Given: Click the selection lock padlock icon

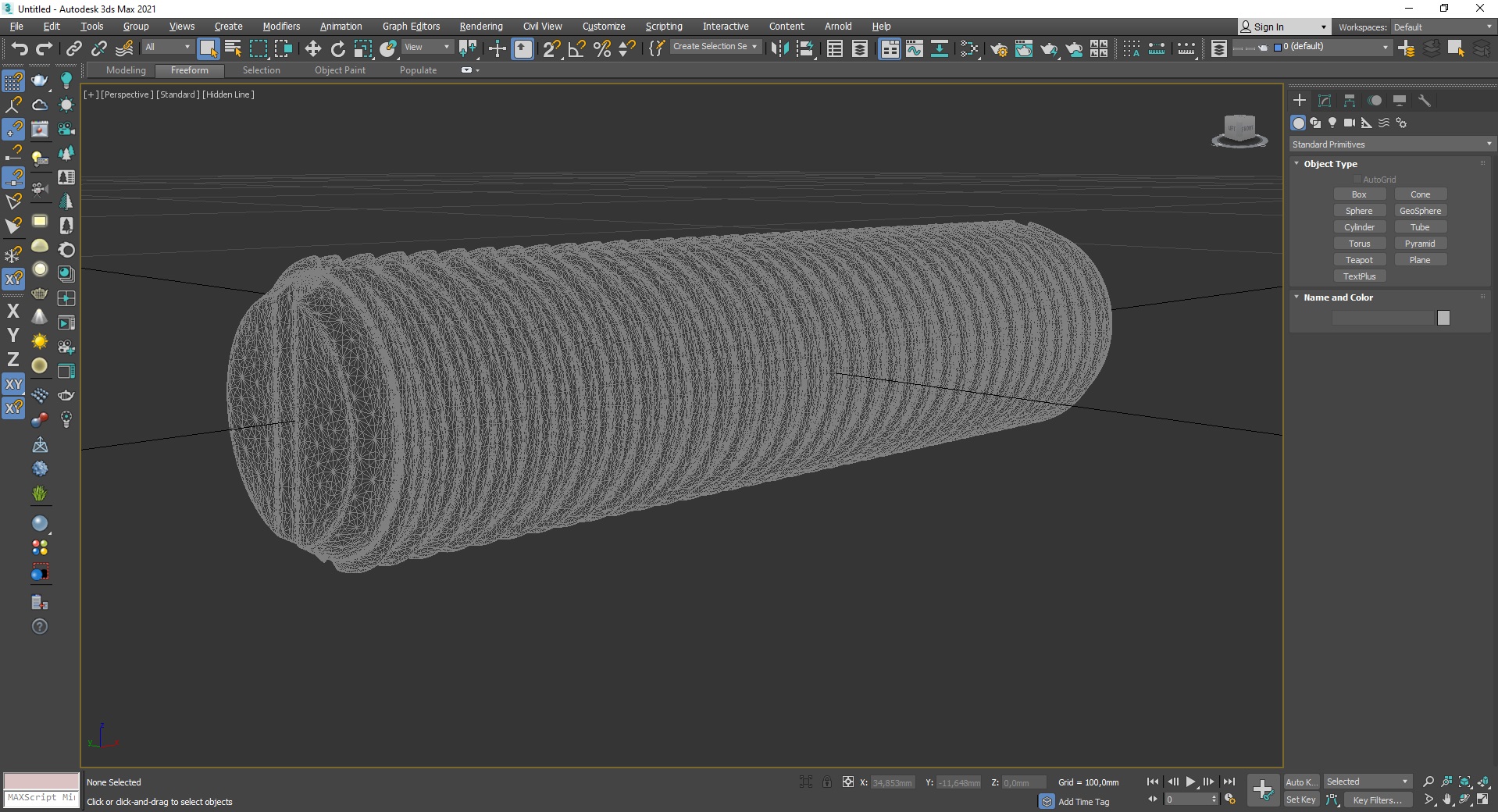Looking at the screenshot, I should coord(827,782).
